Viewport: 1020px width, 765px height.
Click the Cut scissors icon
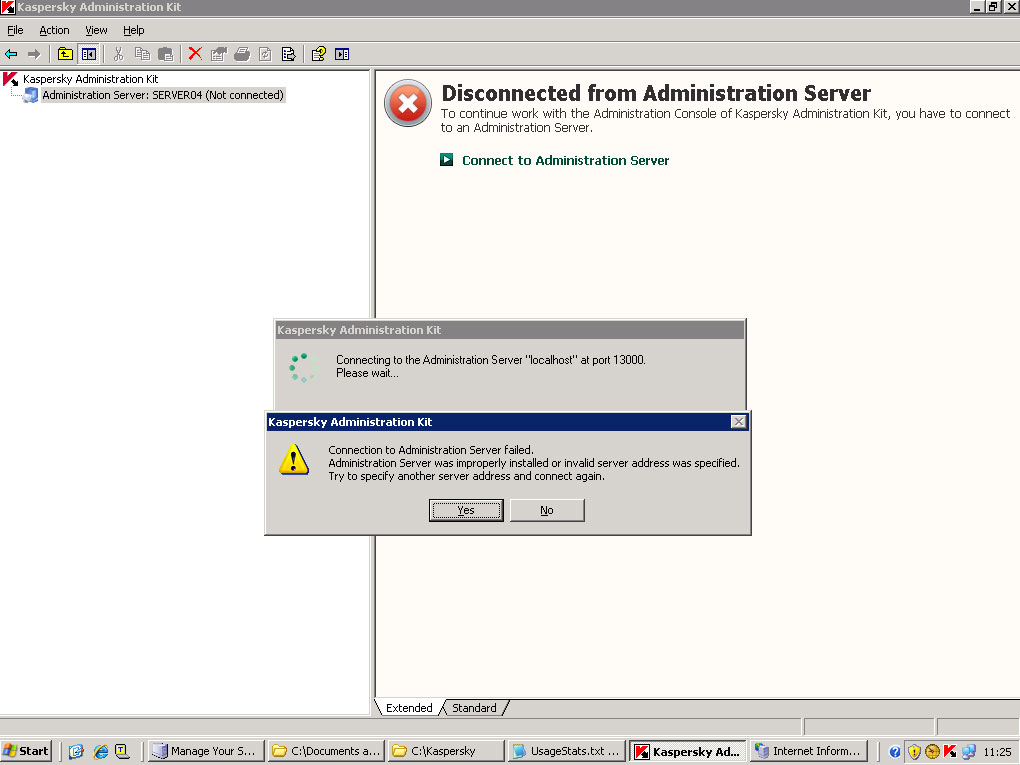(118, 54)
